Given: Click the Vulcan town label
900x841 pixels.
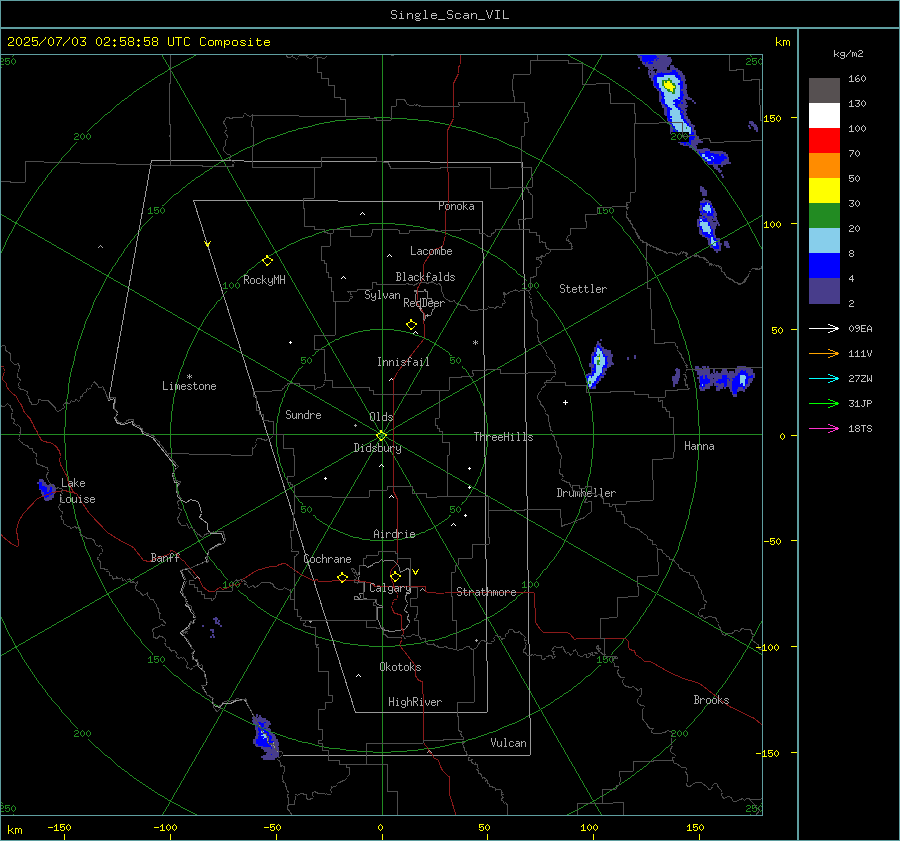Looking at the screenshot, I should click(508, 743).
